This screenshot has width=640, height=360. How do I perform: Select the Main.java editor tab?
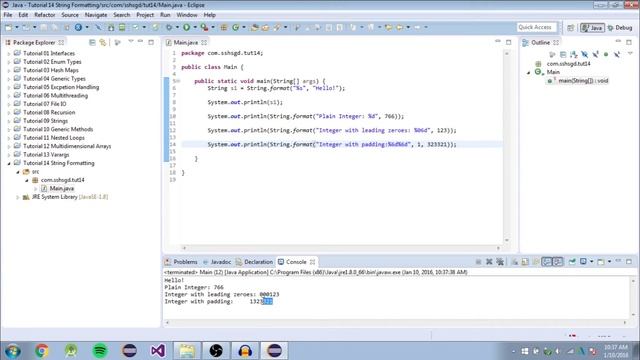(x=186, y=42)
